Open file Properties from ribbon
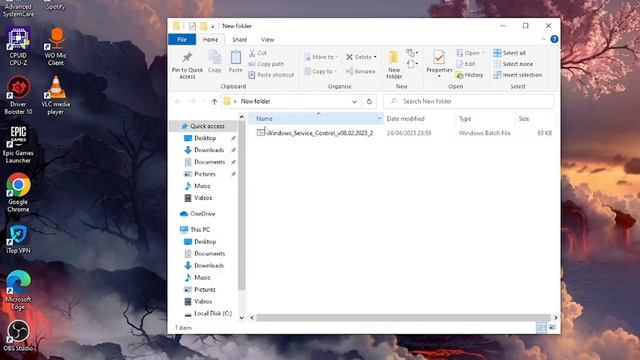This screenshot has width=640, height=360. 439,63
